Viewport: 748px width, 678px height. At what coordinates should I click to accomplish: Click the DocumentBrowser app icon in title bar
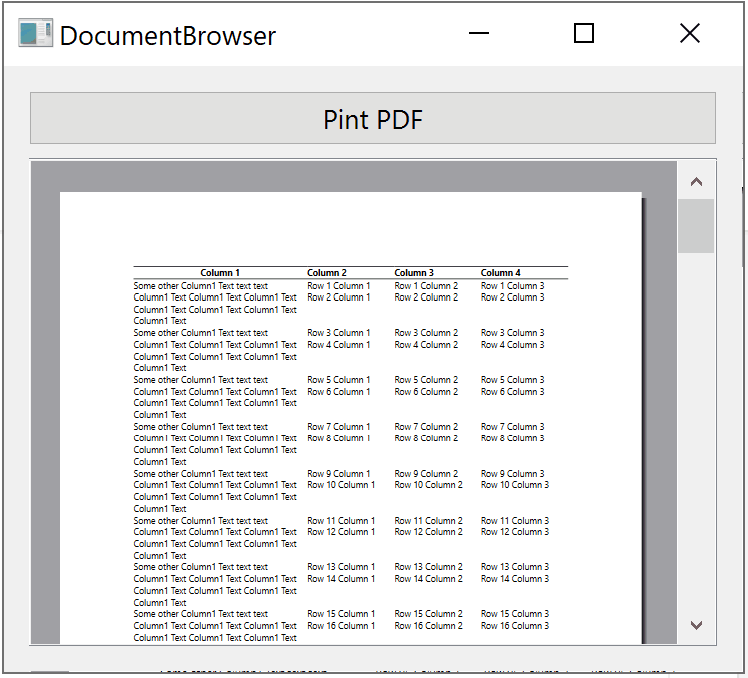(35, 34)
